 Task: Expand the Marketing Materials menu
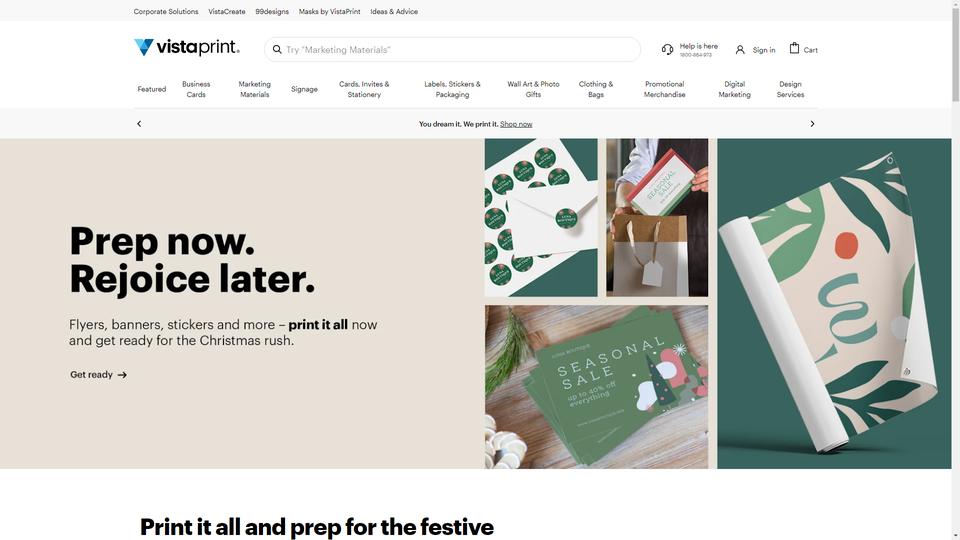[255, 89]
